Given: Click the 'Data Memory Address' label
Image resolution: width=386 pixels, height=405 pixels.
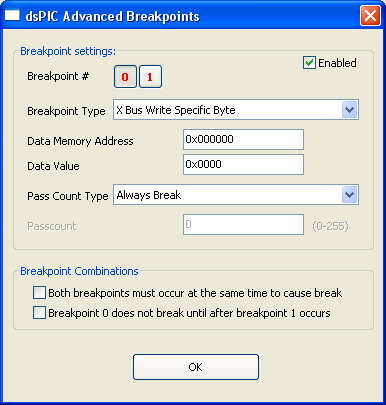Looking at the screenshot, I should click(x=80, y=141).
